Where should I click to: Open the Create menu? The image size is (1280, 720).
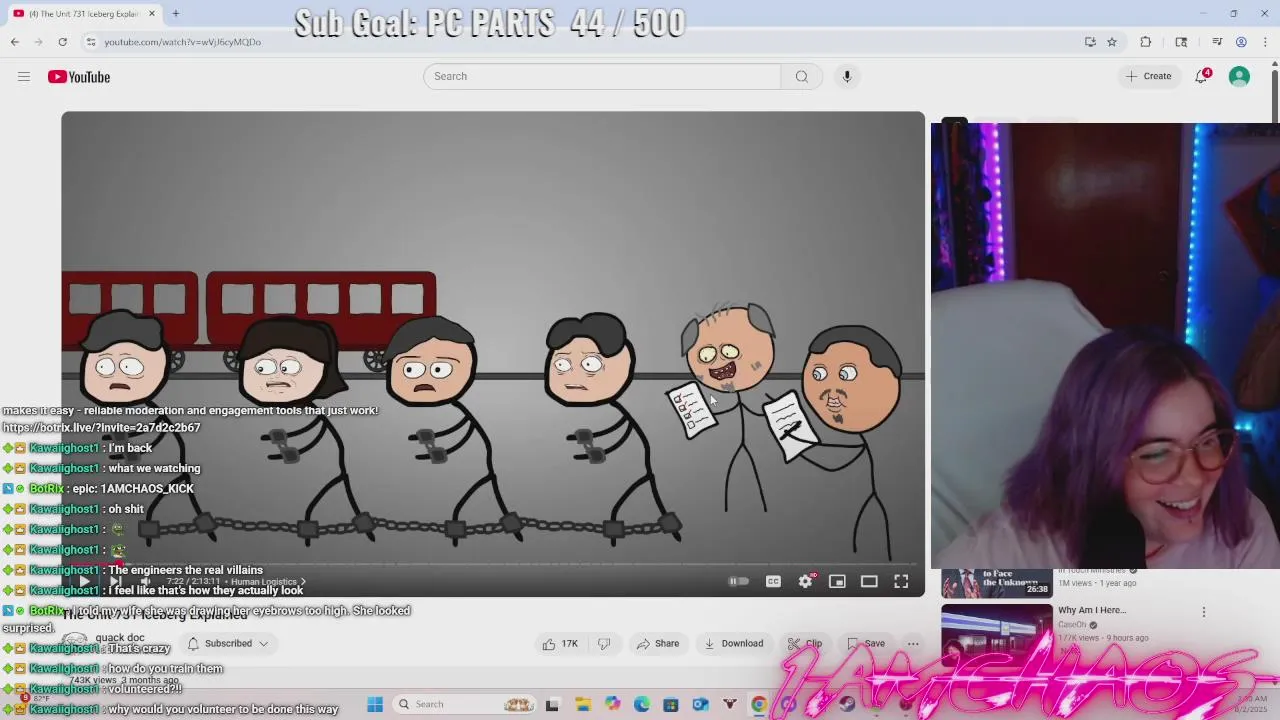1148,76
